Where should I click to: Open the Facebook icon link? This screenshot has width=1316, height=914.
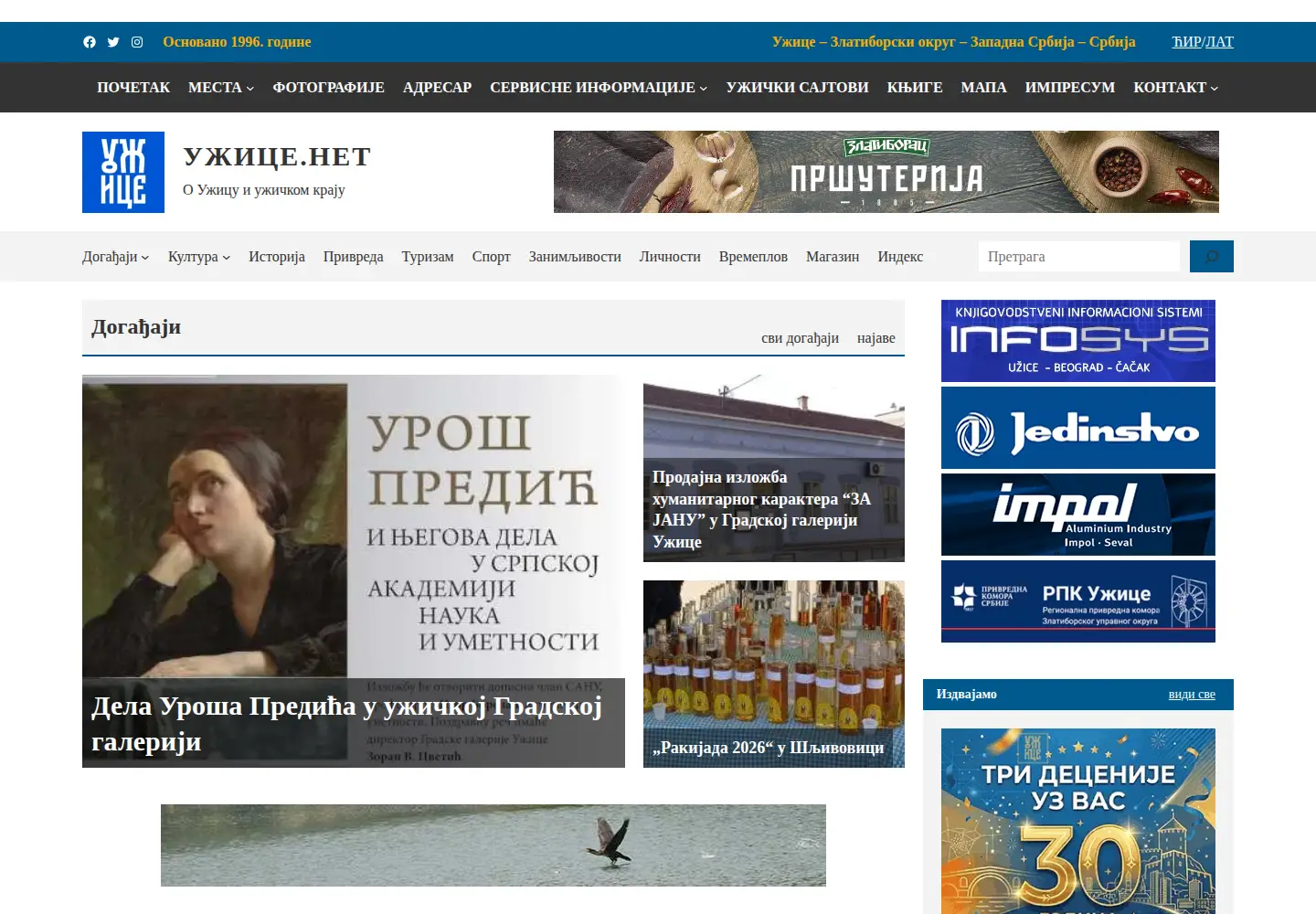point(90,42)
